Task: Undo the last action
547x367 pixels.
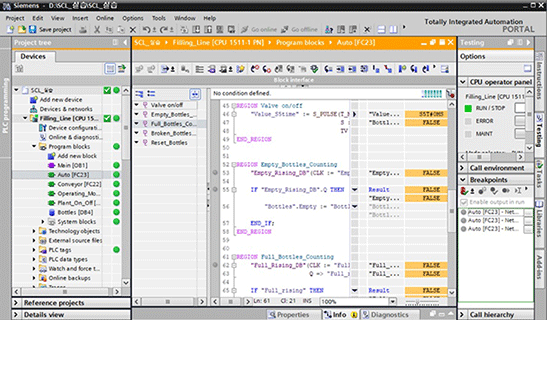Action: (147, 30)
